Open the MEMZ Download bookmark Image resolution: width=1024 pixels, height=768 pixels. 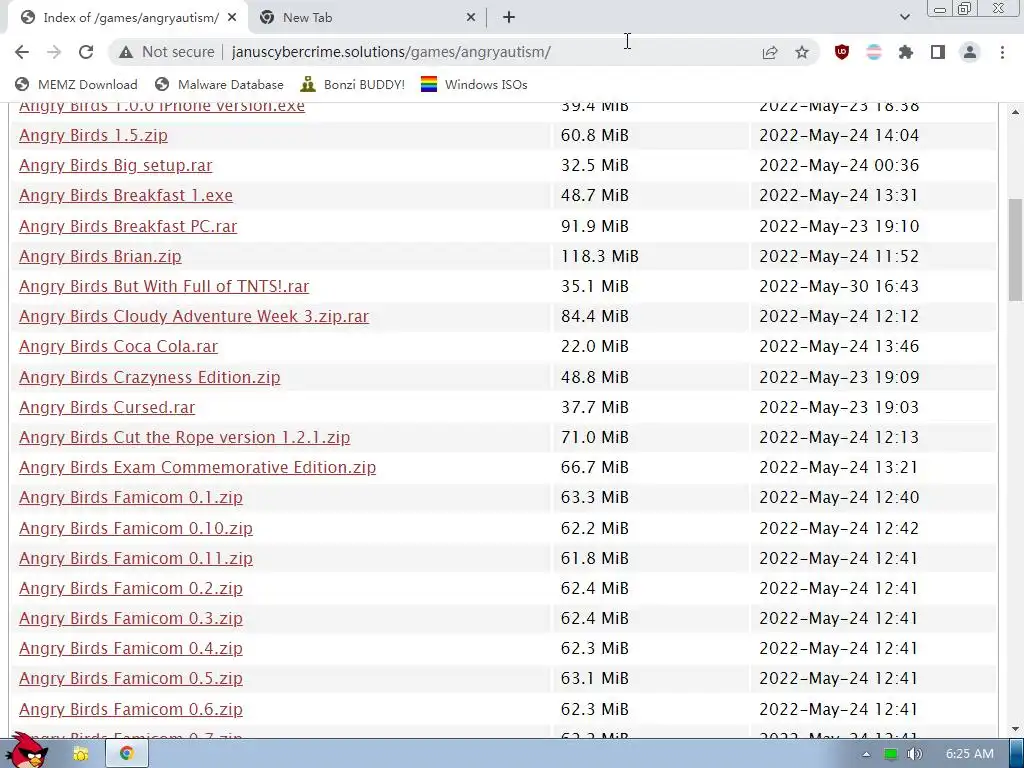pos(76,84)
